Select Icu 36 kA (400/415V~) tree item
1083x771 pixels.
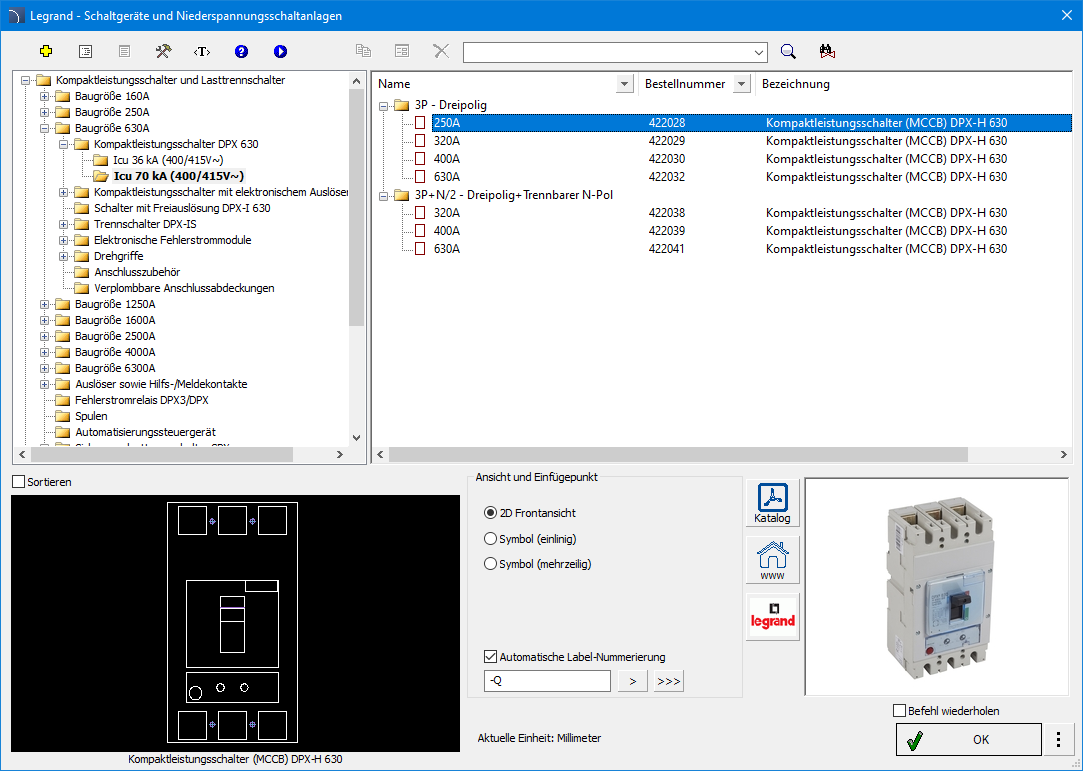169,160
